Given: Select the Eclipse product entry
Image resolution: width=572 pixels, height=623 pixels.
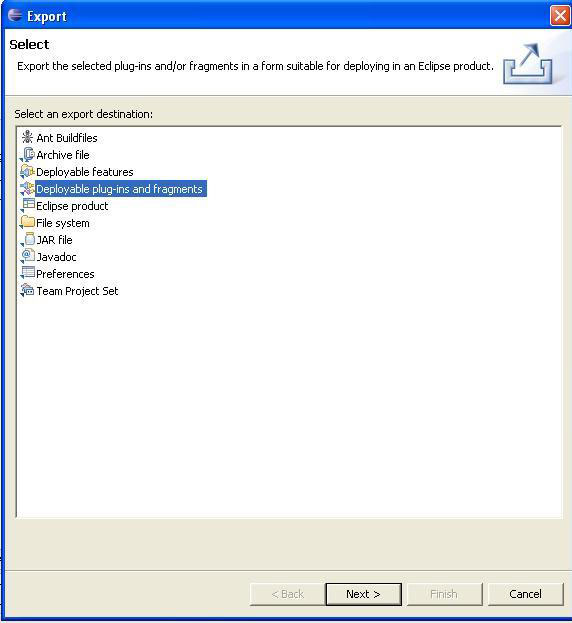Looking at the screenshot, I should (x=72, y=206).
